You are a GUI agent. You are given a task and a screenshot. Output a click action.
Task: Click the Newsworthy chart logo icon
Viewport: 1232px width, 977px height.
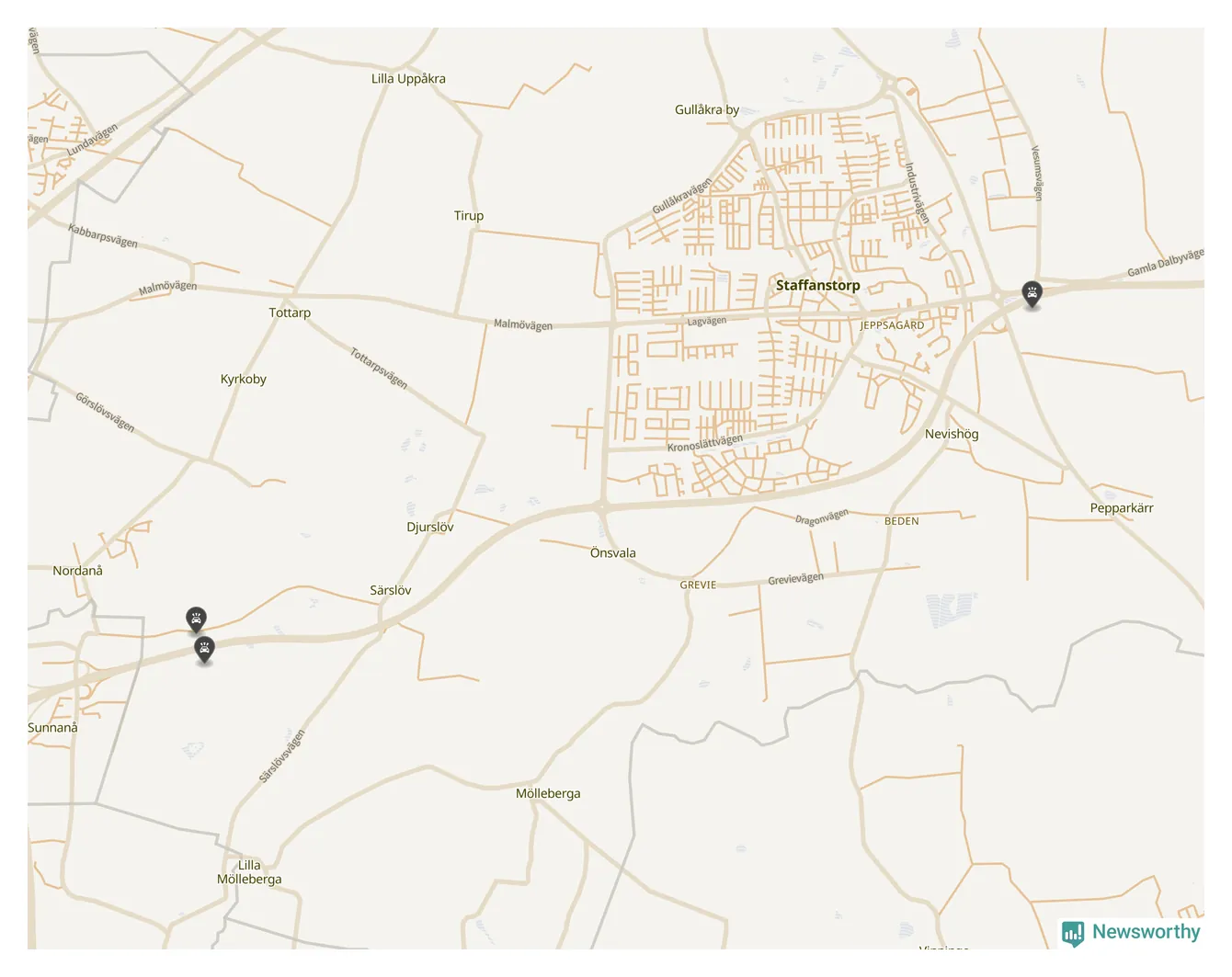[x=1073, y=933]
